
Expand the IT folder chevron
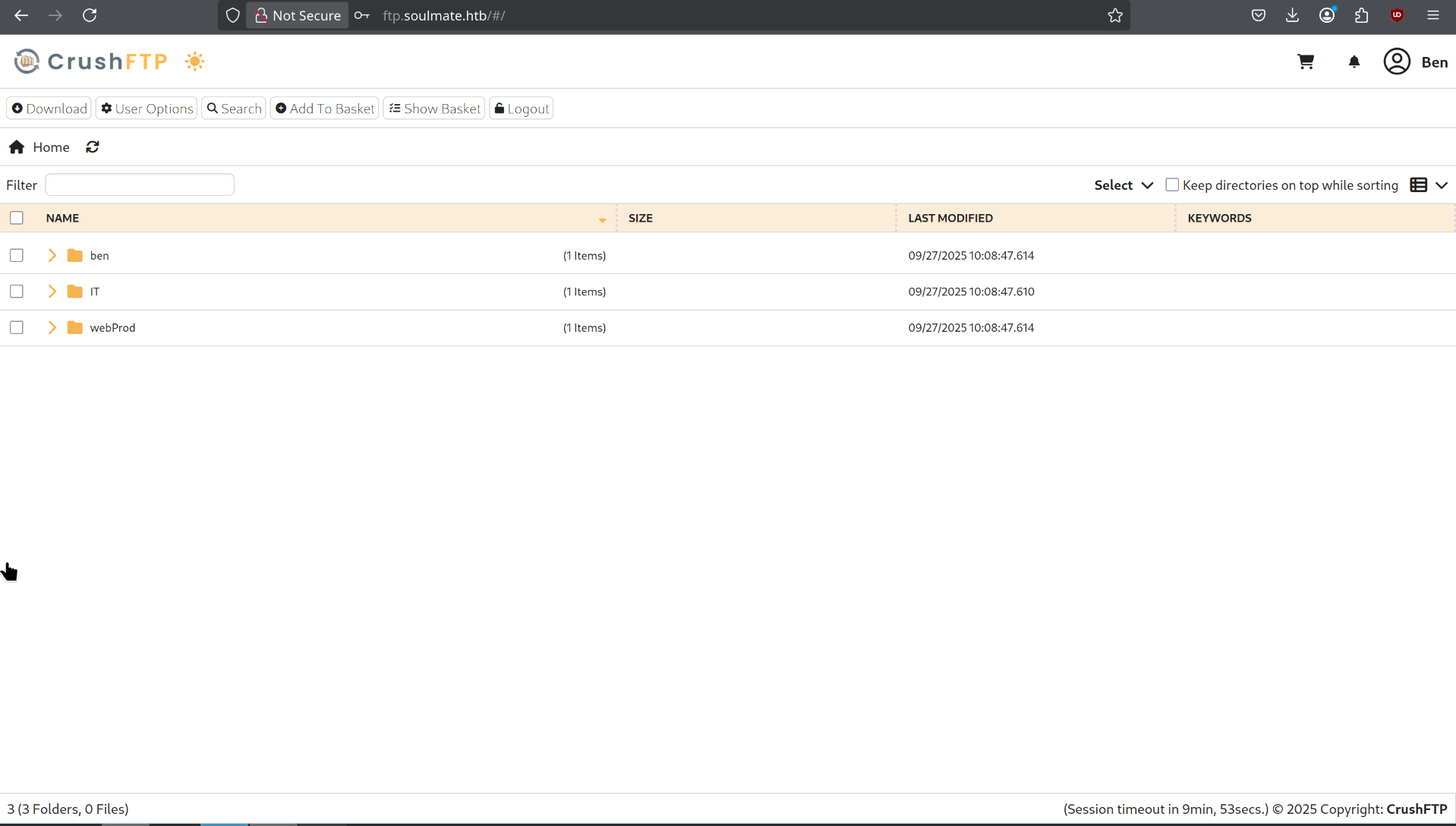pyautogui.click(x=52, y=292)
